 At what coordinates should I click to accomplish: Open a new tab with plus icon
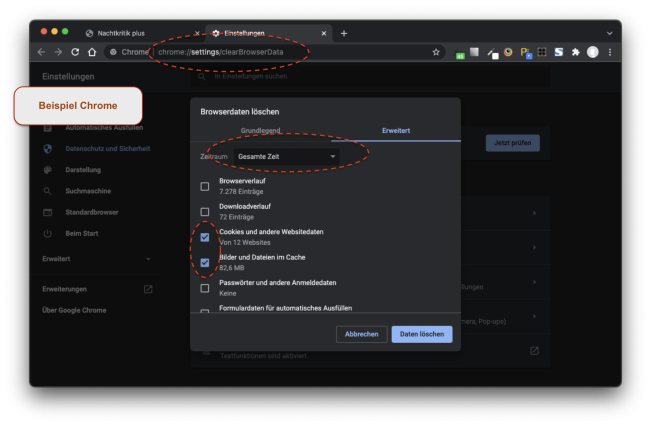(344, 33)
